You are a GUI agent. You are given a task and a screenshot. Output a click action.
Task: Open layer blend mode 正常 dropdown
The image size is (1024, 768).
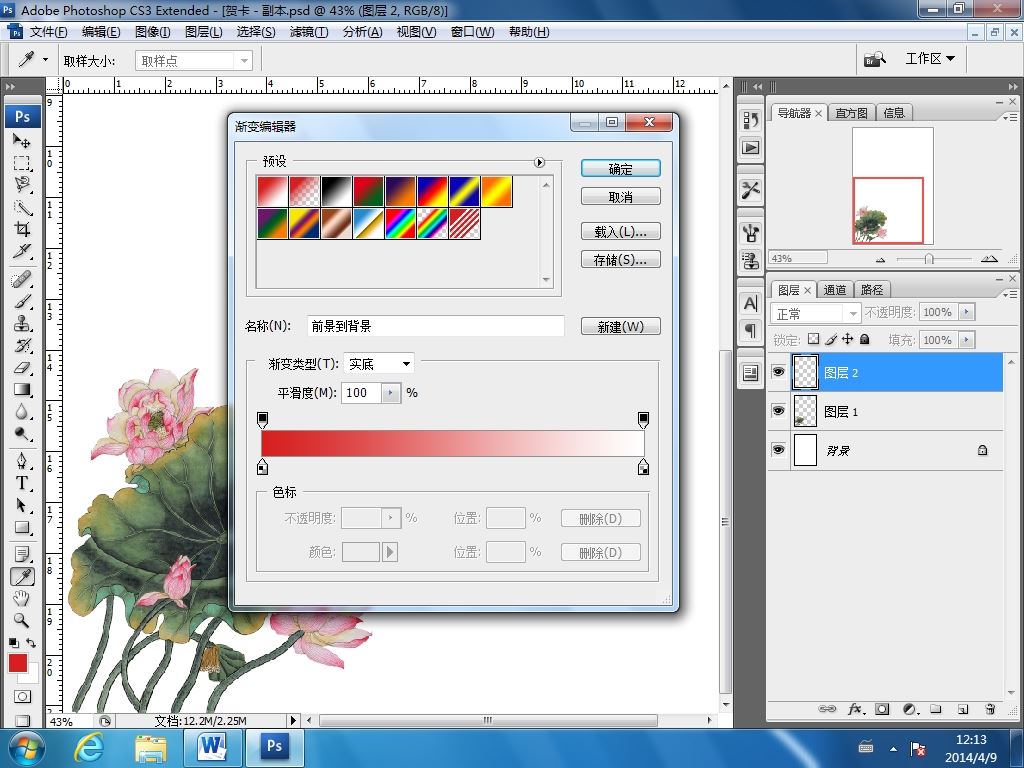[816, 313]
